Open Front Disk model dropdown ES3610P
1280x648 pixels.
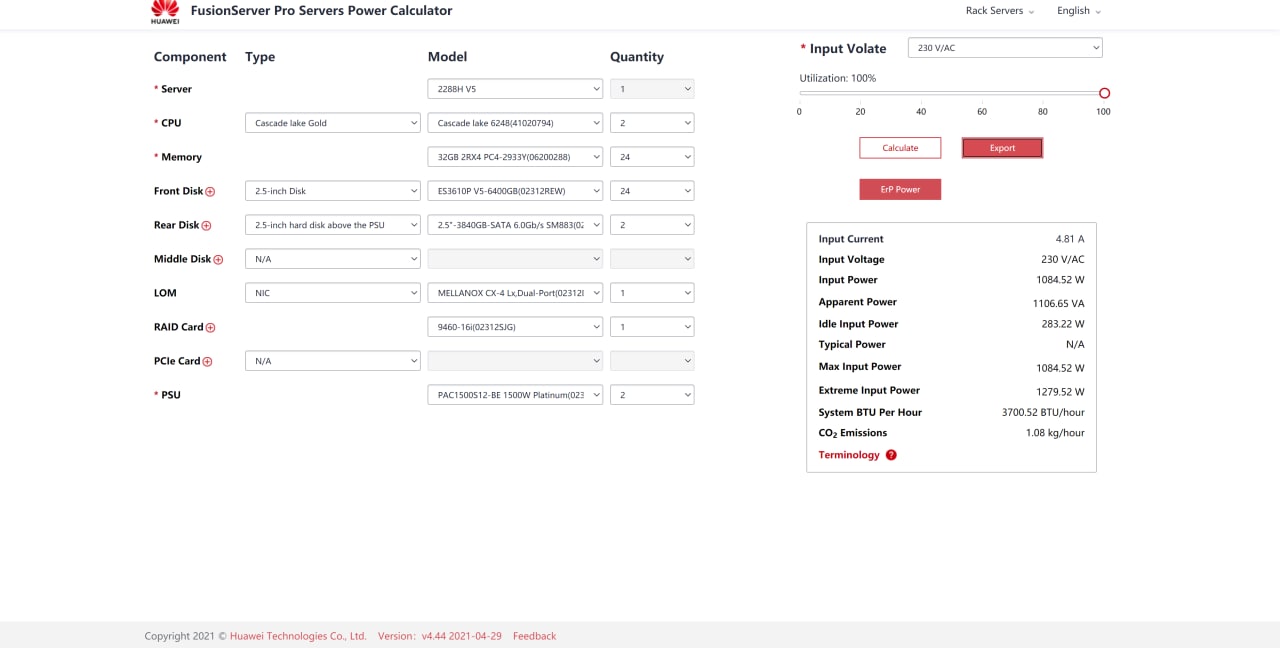(515, 191)
